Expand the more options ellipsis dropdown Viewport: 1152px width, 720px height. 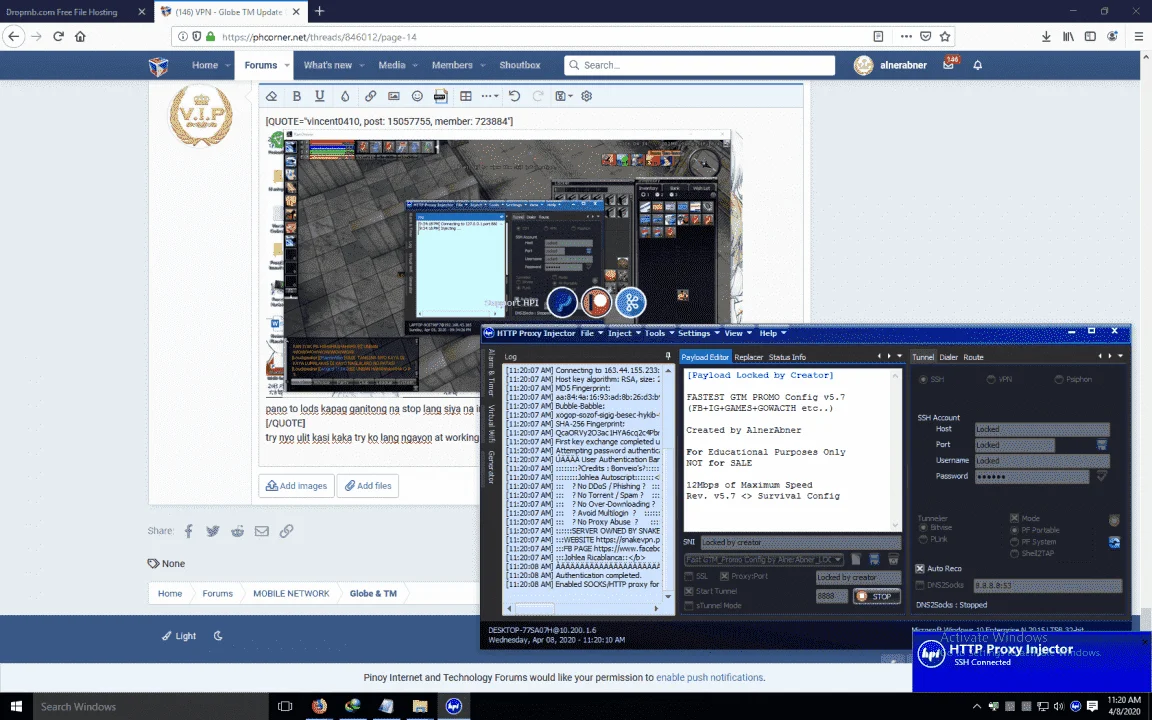point(489,96)
